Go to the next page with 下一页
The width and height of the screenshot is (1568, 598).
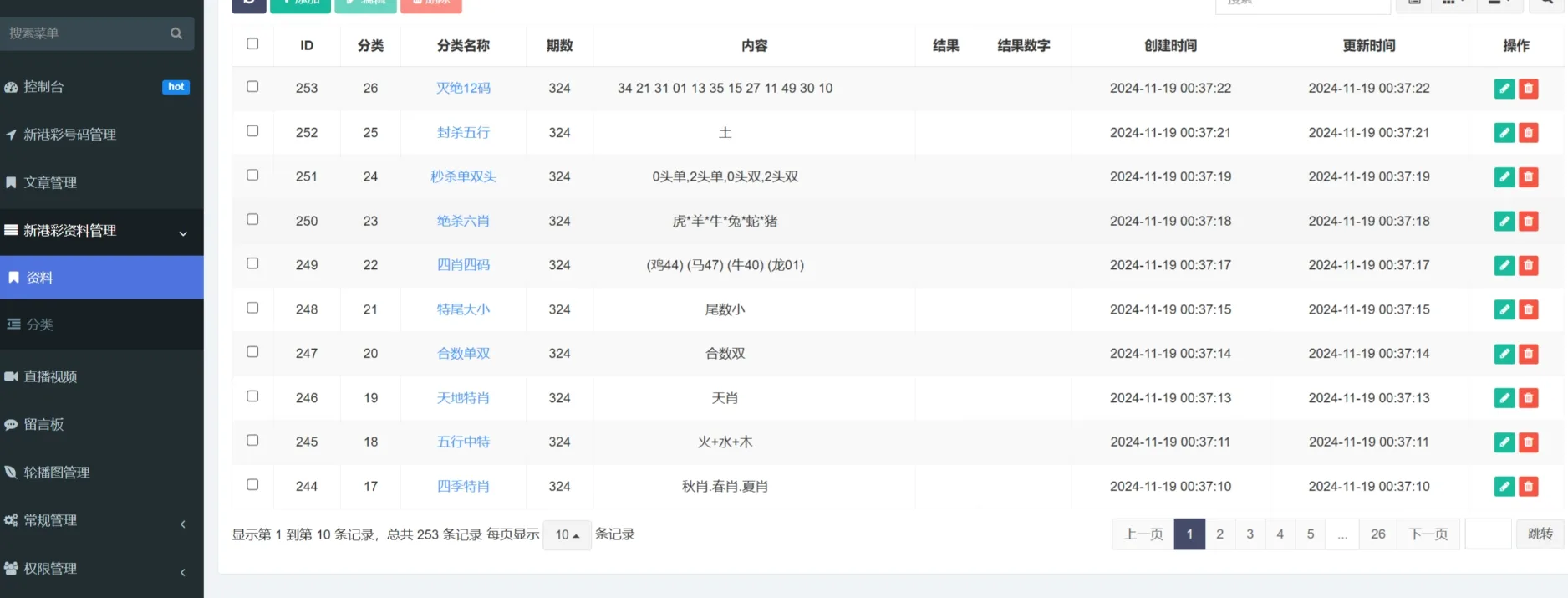coord(1428,534)
